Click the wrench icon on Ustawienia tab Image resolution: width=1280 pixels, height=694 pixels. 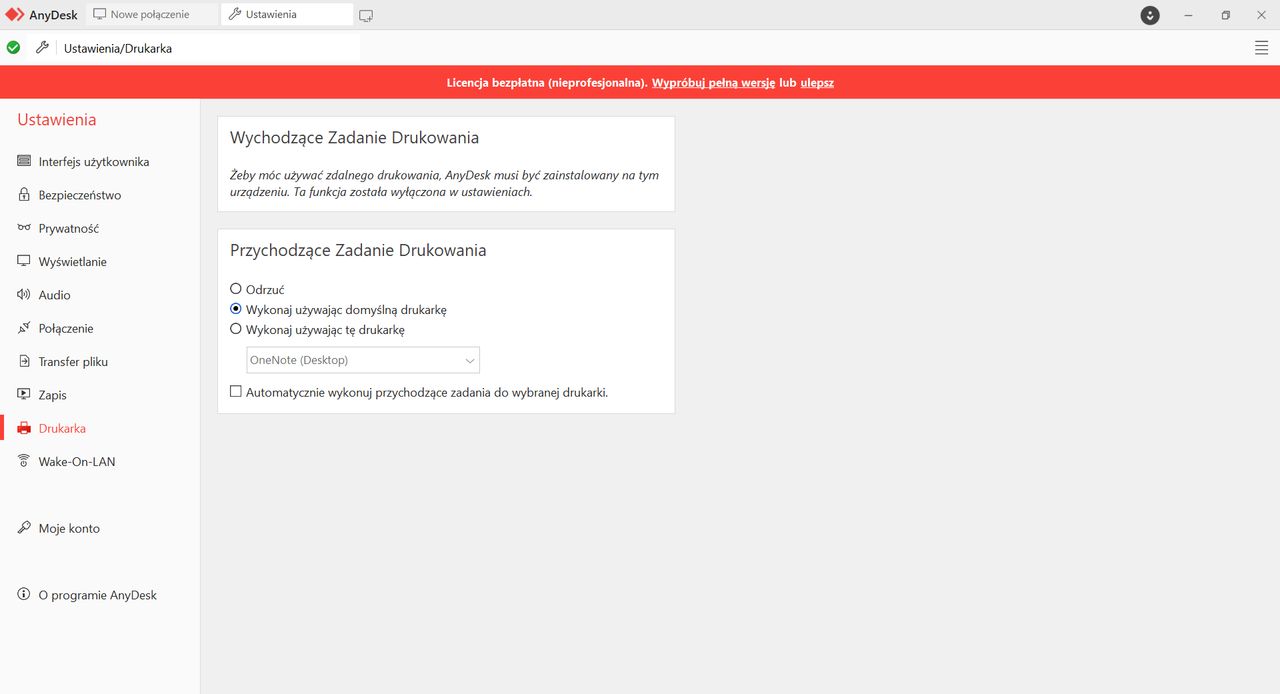click(234, 15)
